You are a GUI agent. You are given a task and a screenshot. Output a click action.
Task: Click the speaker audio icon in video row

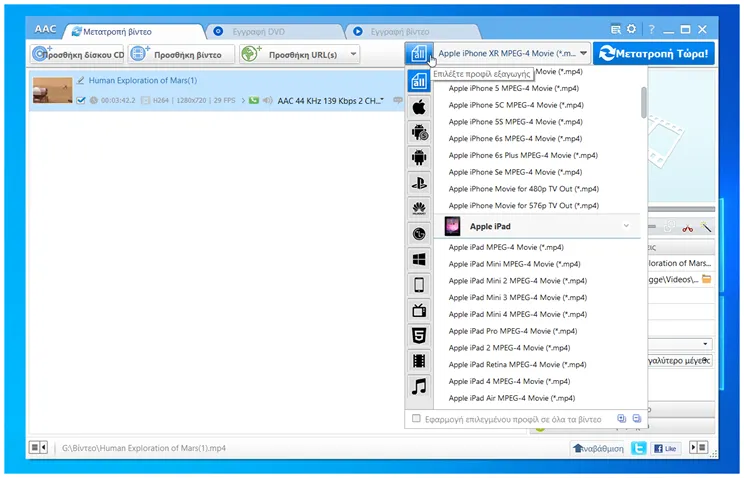click(x=267, y=100)
